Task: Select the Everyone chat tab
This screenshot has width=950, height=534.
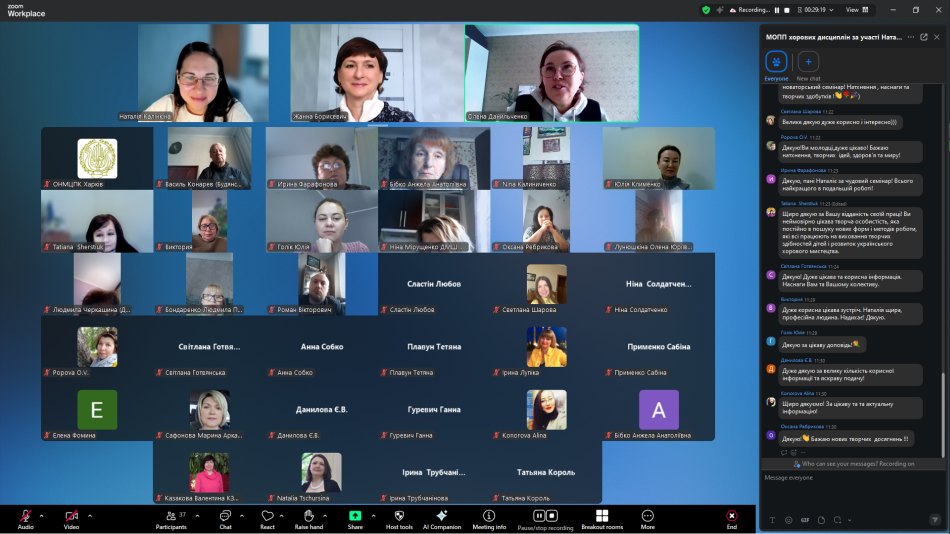Action: [x=776, y=62]
